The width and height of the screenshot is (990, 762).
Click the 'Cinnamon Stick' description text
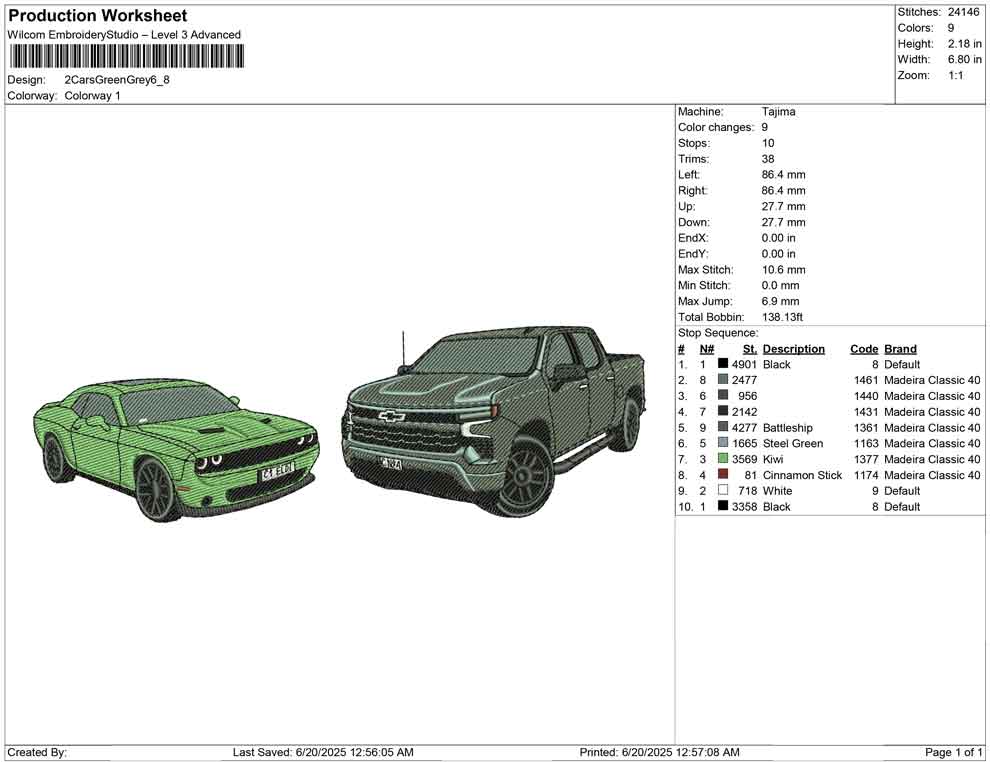[802, 475]
